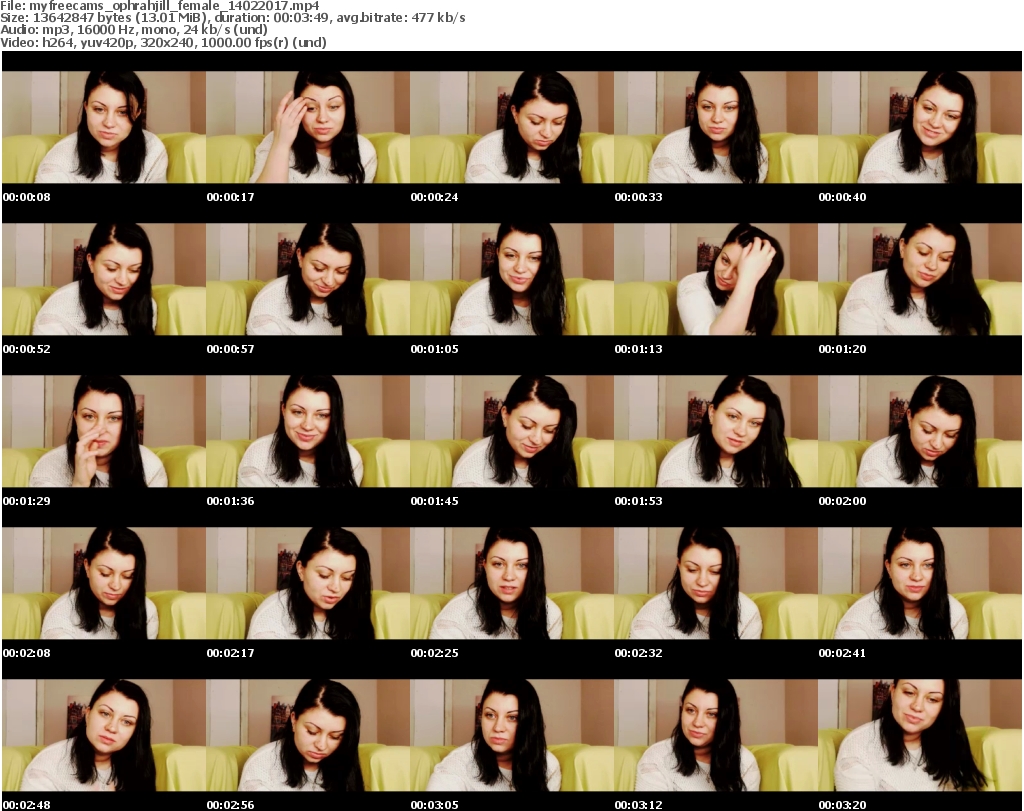Click the 00:00:52 timestamp label
This screenshot has height=811, width=1024.
tap(27, 349)
